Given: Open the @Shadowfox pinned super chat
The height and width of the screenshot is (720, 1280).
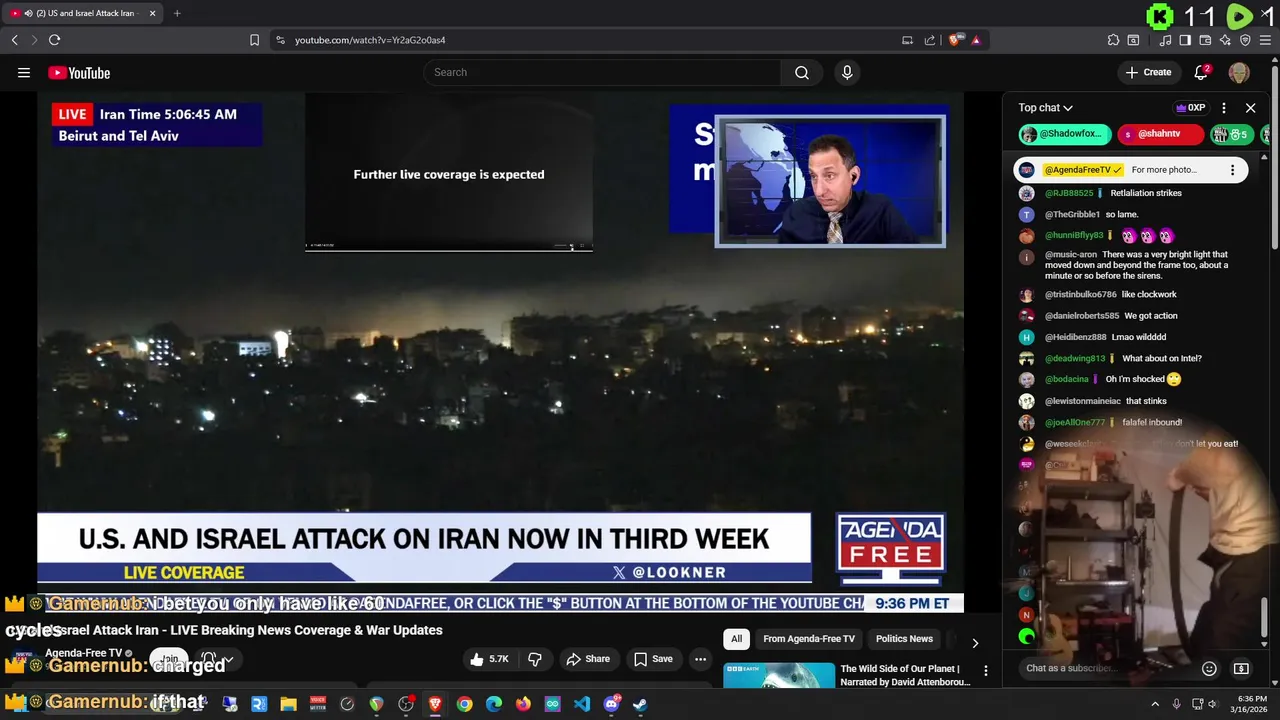Looking at the screenshot, I should (1065, 134).
